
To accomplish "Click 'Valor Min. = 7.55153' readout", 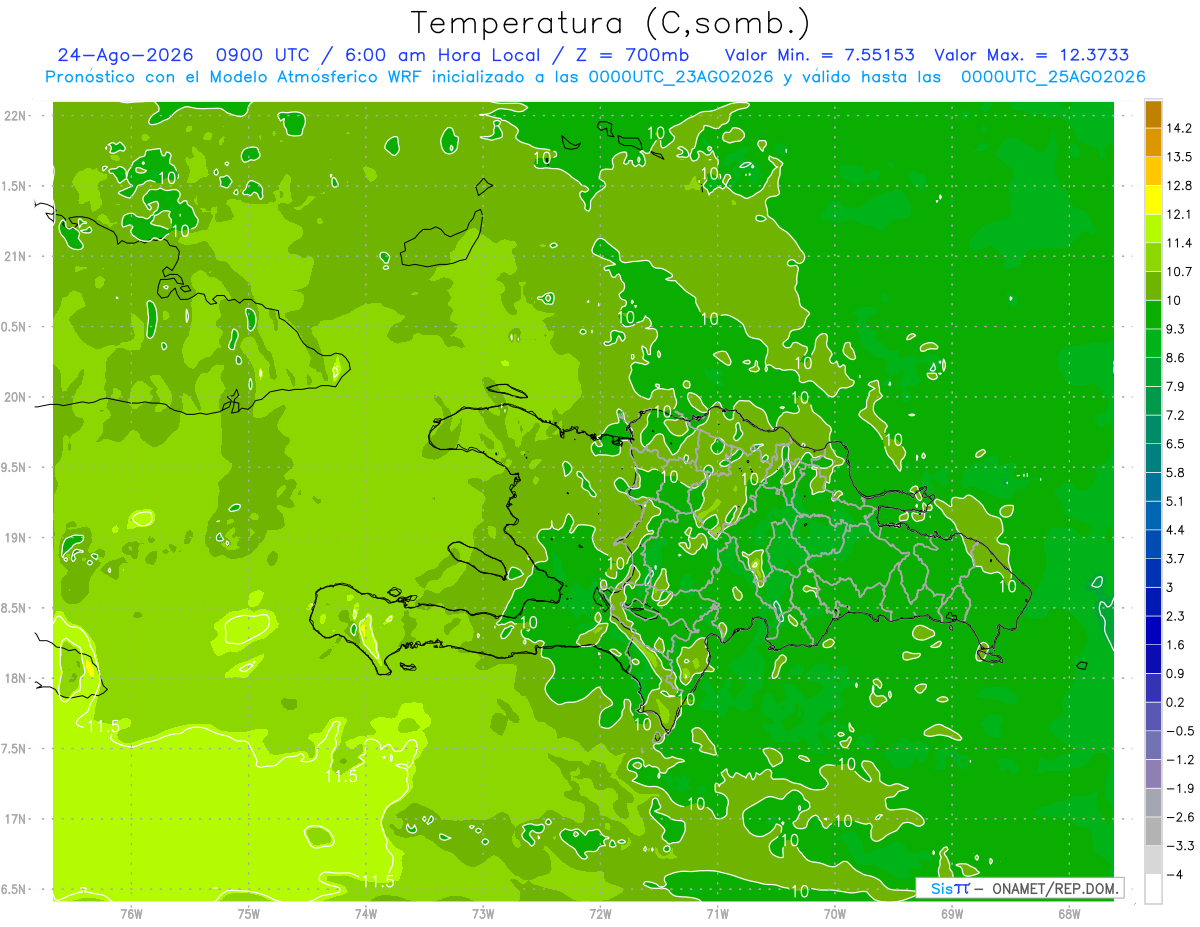I will (820, 55).
